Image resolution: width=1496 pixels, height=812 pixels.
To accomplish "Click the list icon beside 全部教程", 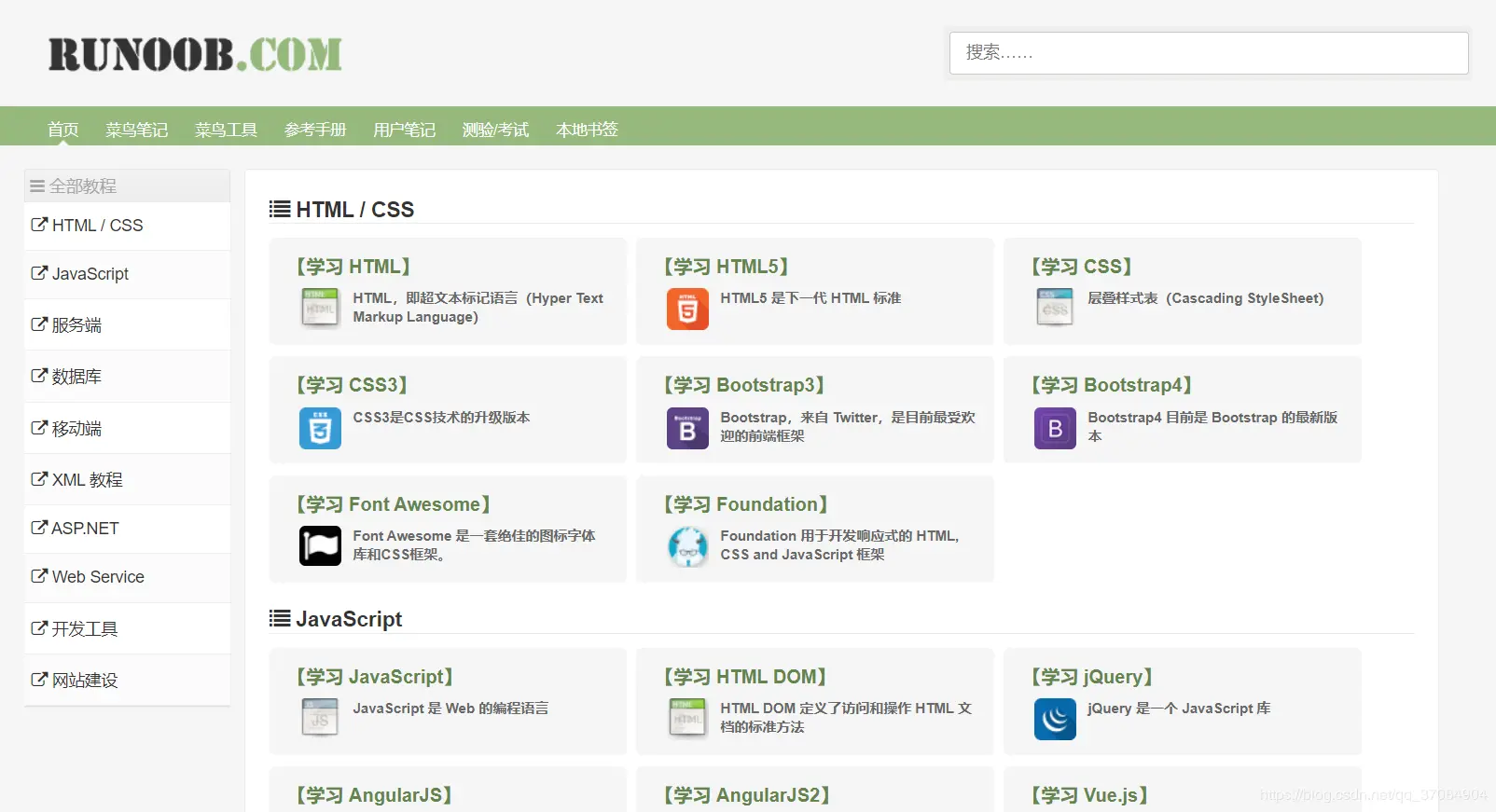I will (37, 186).
